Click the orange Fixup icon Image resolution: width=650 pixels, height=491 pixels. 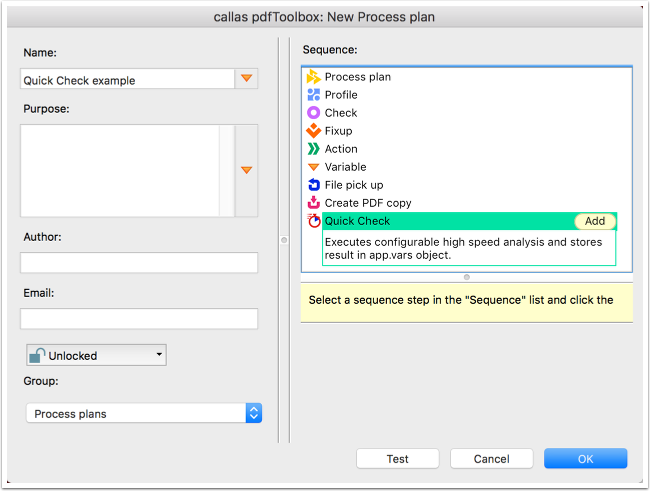(313, 131)
